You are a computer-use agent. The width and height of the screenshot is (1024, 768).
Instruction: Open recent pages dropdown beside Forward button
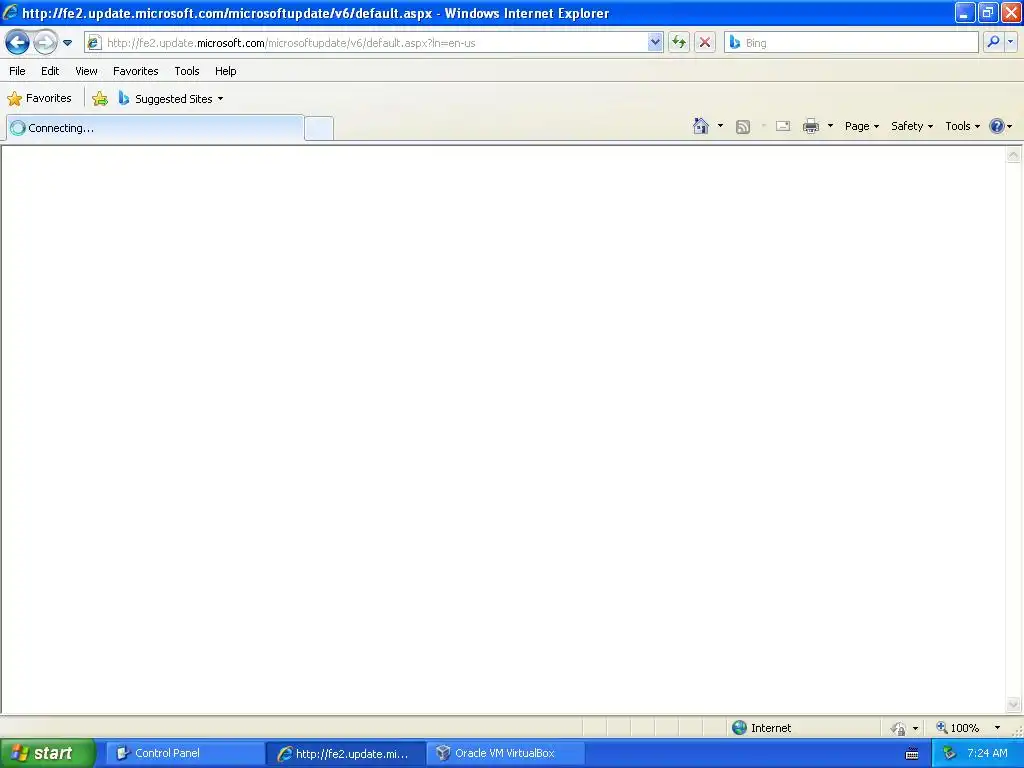click(x=67, y=43)
